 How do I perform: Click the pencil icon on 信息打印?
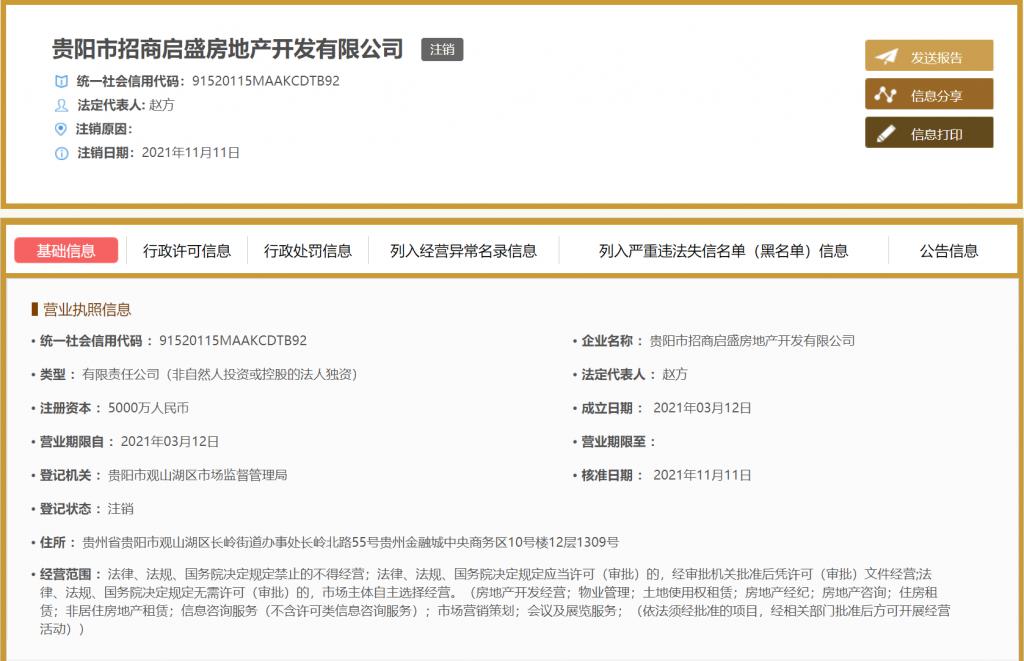886,134
